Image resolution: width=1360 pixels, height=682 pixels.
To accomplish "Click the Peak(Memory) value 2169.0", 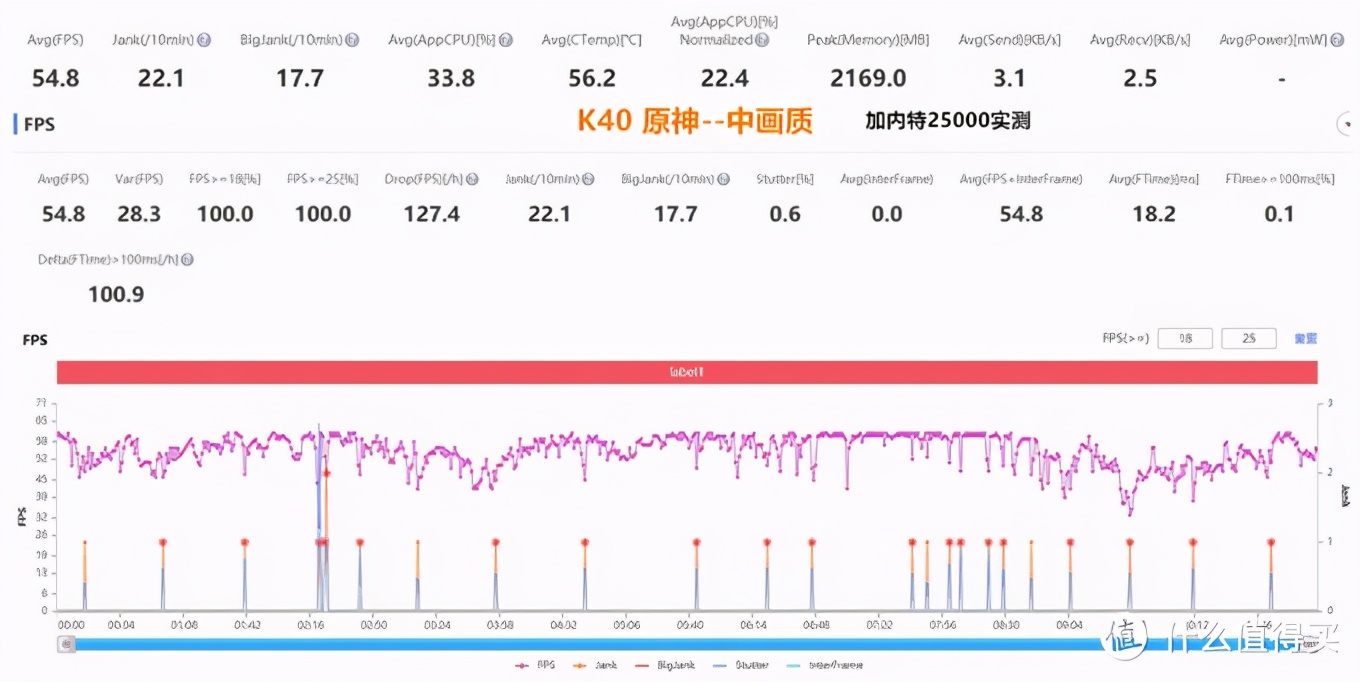I will [x=868, y=78].
